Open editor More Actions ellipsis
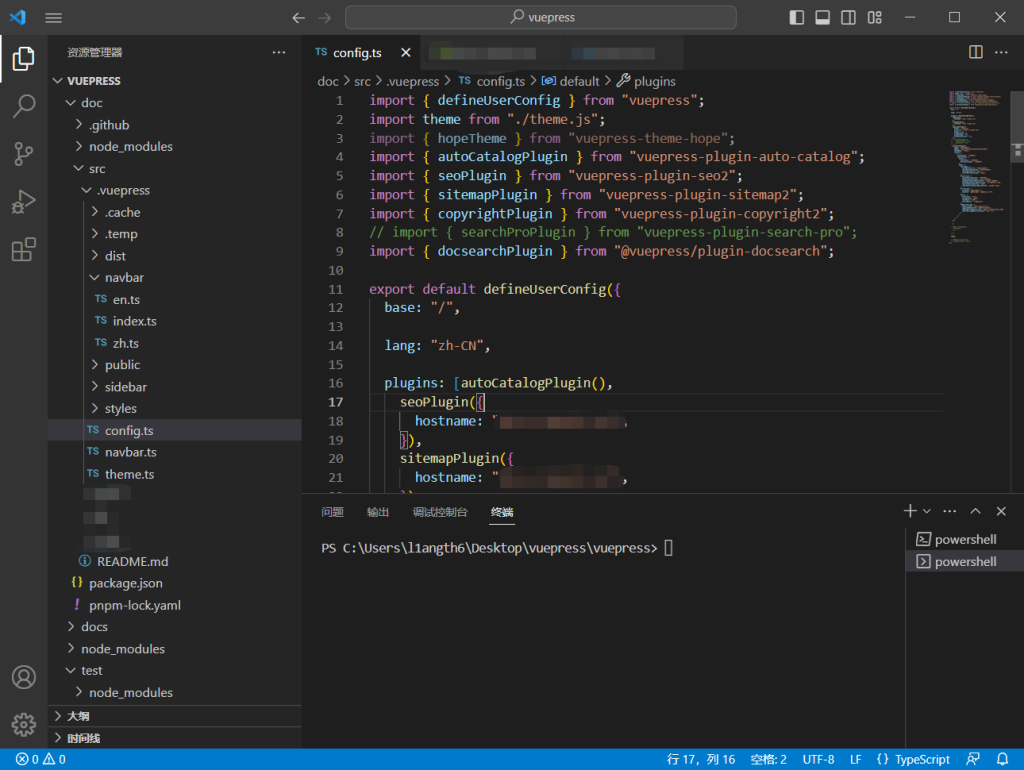1024x770 pixels. pyautogui.click(x=1001, y=52)
